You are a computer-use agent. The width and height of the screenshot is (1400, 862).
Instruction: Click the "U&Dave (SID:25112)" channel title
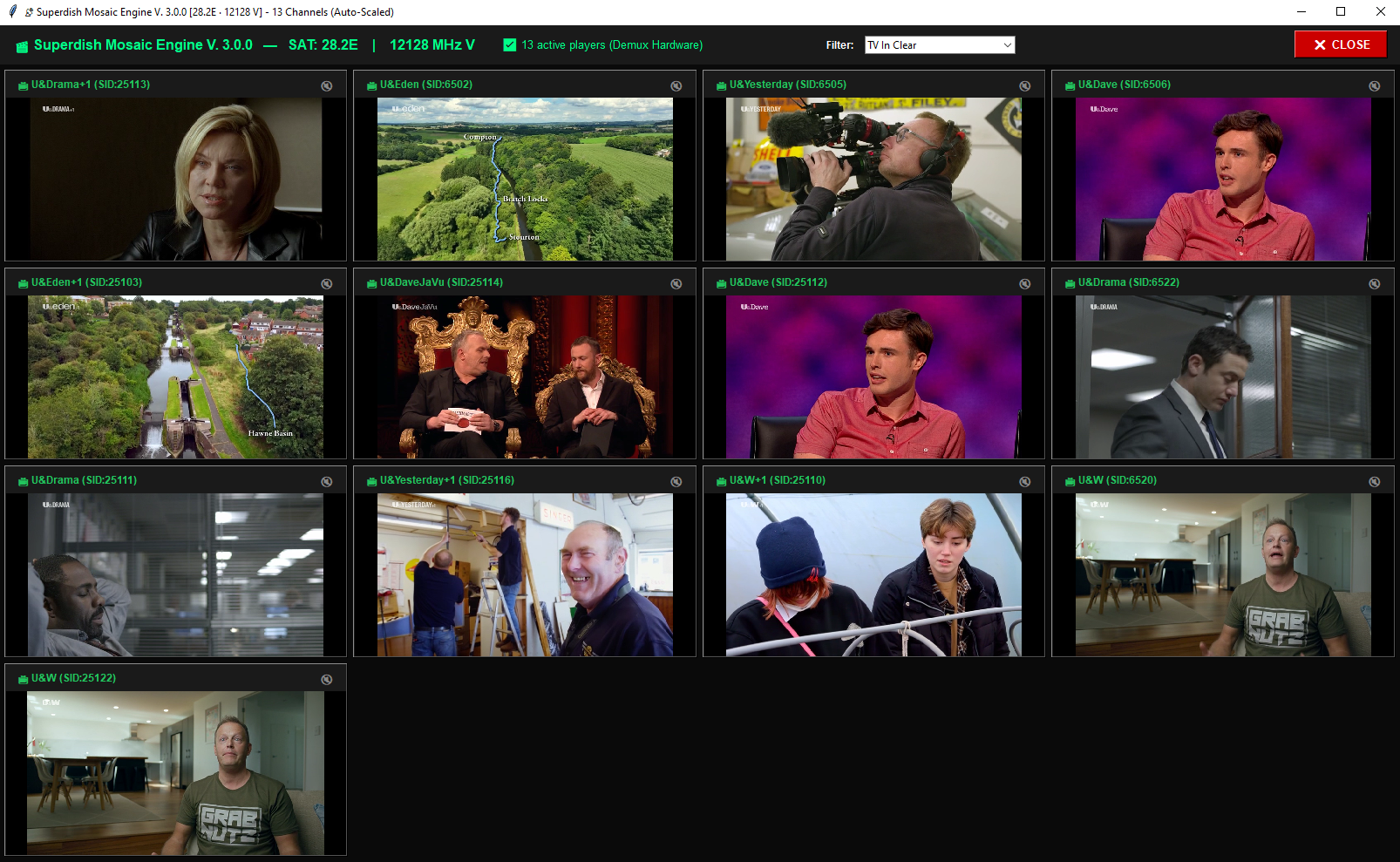pyautogui.click(x=778, y=282)
